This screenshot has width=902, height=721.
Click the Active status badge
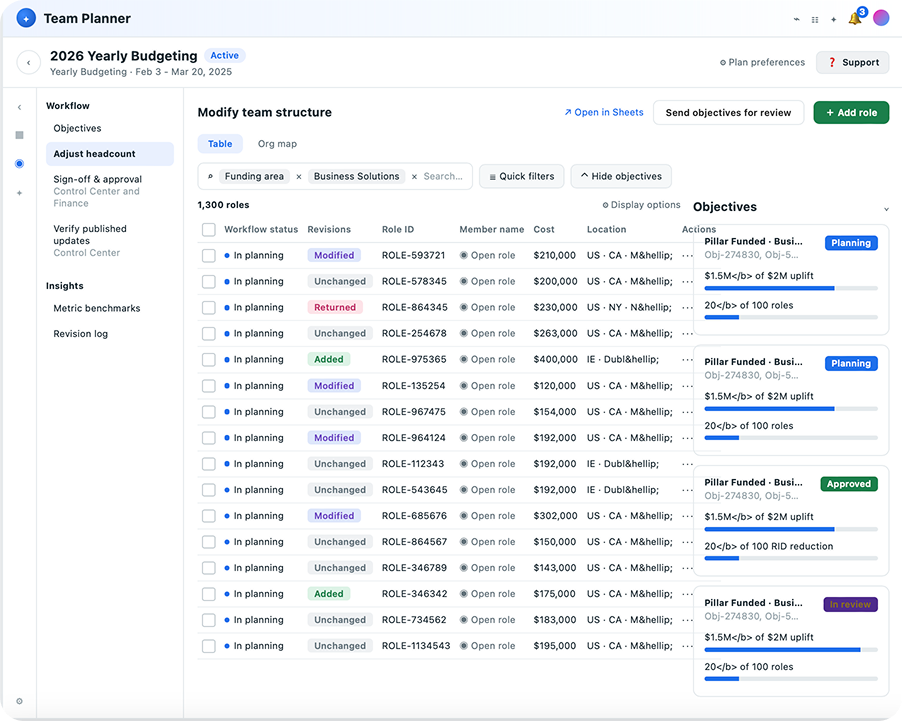(224, 55)
